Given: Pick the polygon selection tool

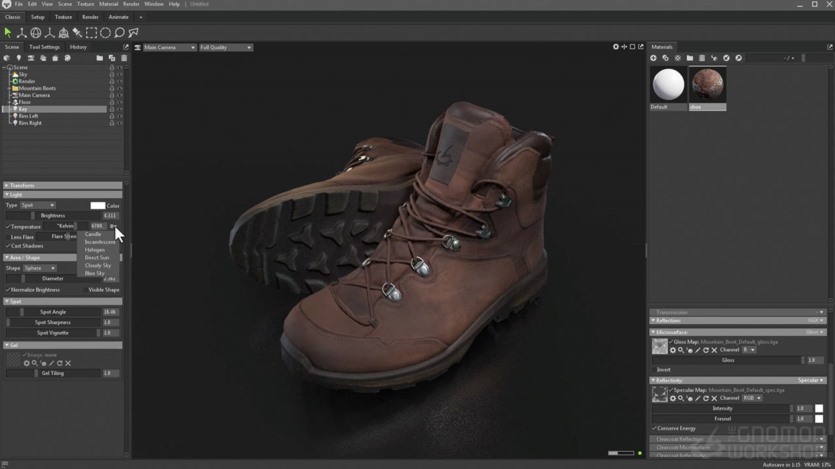Looking at the screenshot, I should pyautogui.click(x=133, y=33).
